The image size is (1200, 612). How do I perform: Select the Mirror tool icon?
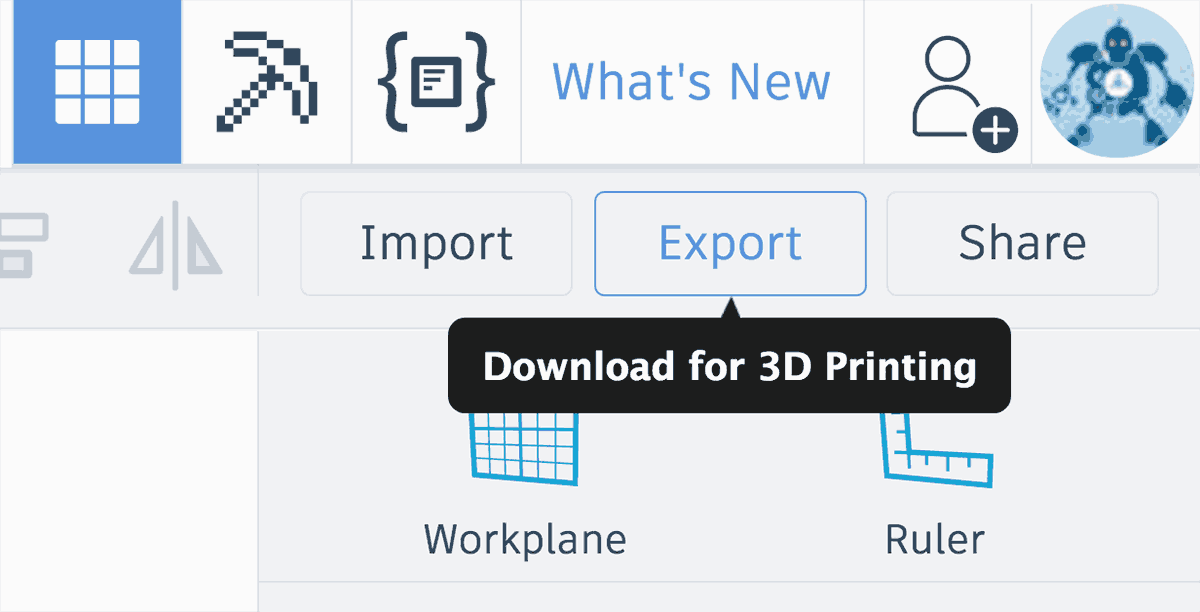point(176,245)
